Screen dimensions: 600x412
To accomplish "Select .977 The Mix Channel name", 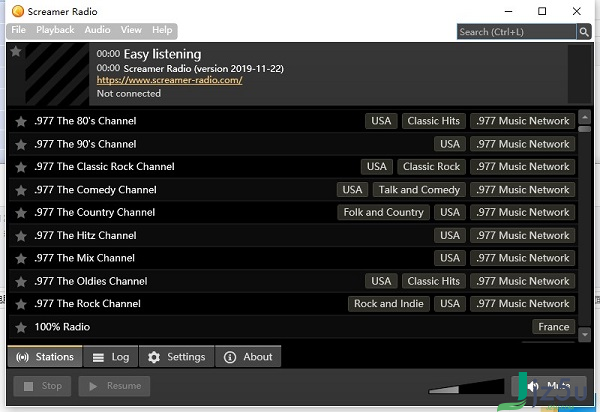I will (x=85, y=258).
